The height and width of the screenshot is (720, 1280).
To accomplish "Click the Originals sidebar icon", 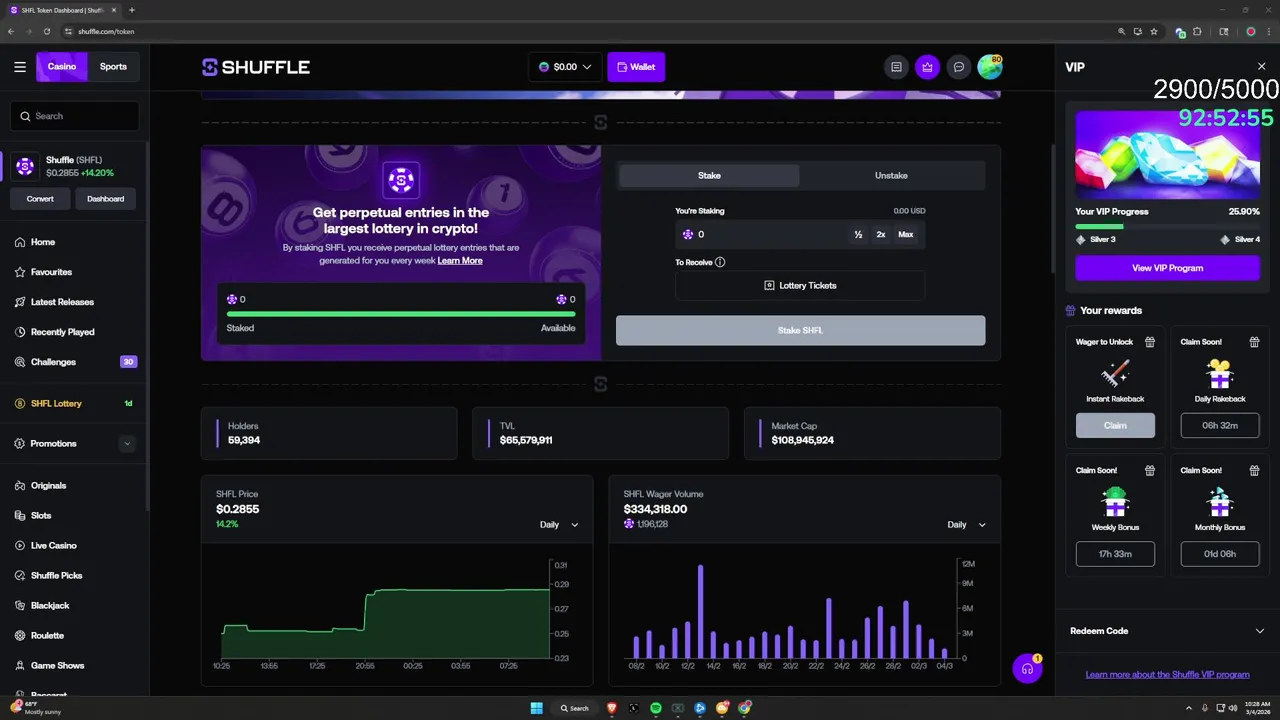I will pyautogui.click(x=20, y=486).
